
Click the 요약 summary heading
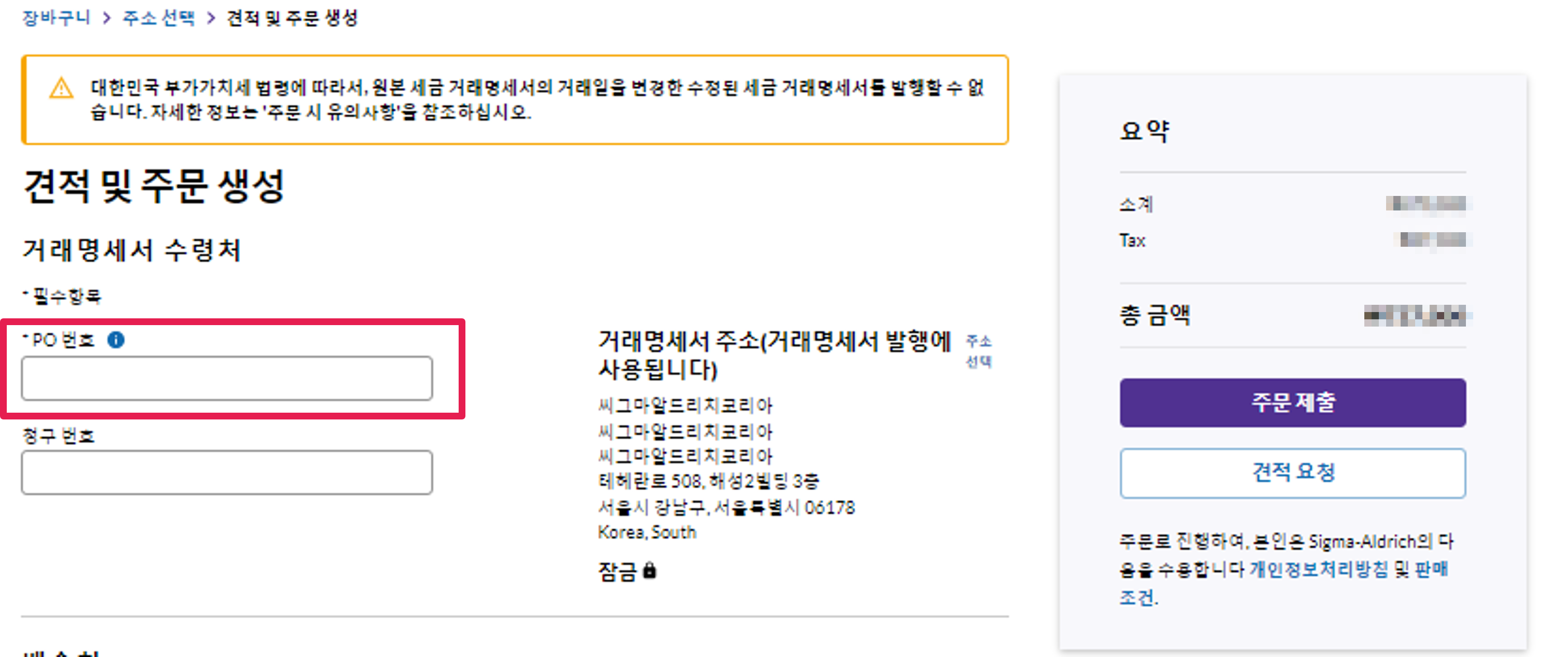click(1144, 131)
